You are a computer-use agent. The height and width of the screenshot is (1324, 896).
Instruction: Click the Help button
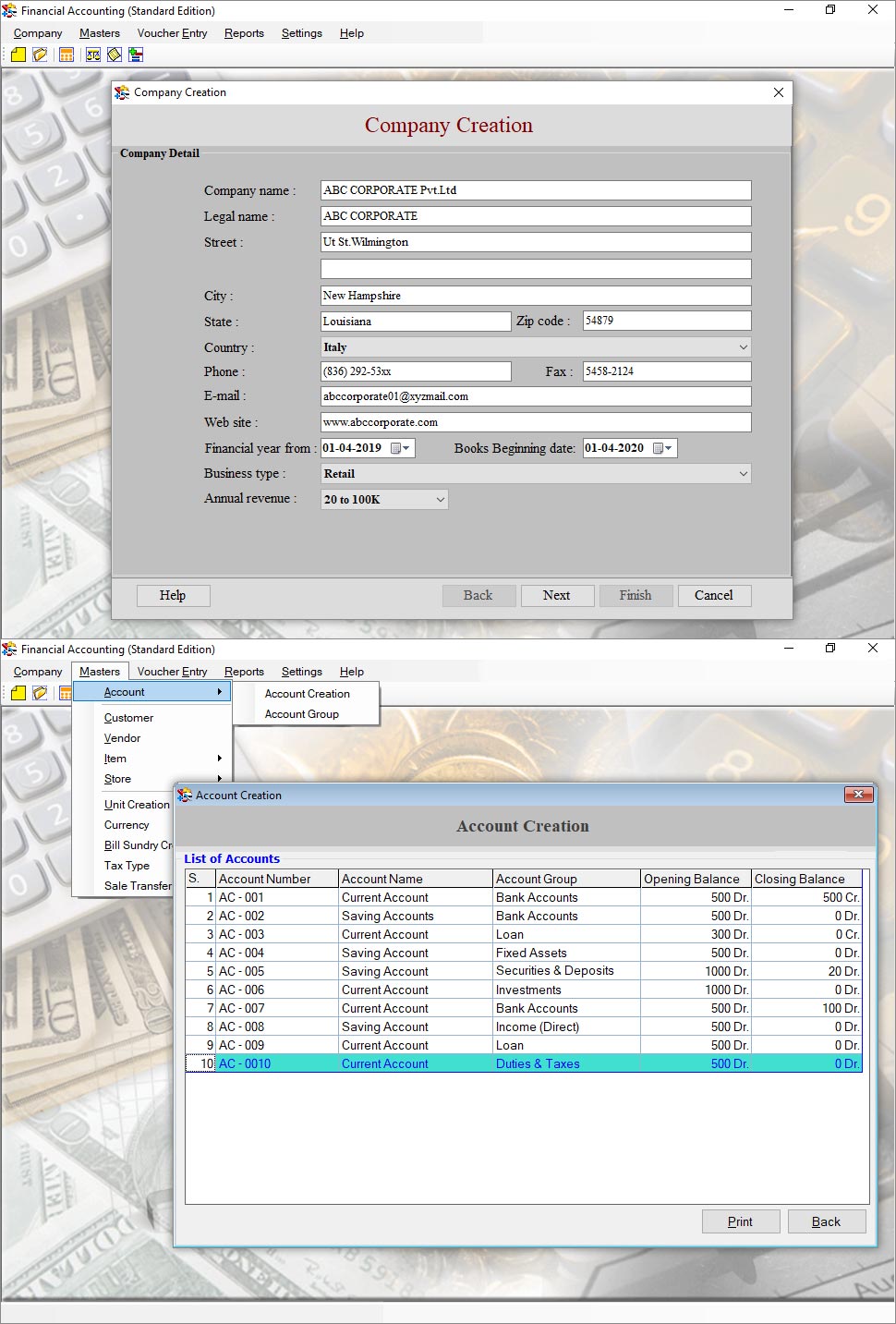(x=173, y=595)
